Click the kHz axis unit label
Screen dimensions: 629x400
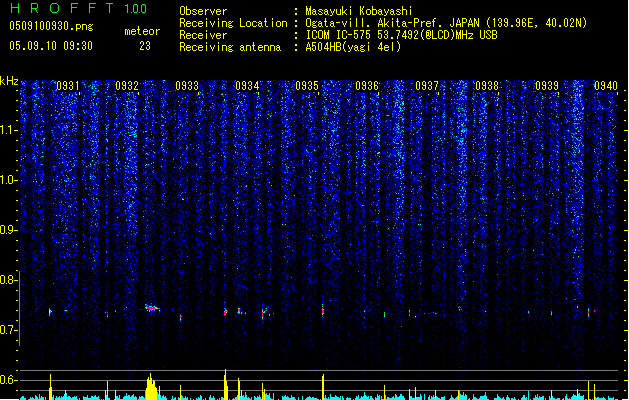9,81
